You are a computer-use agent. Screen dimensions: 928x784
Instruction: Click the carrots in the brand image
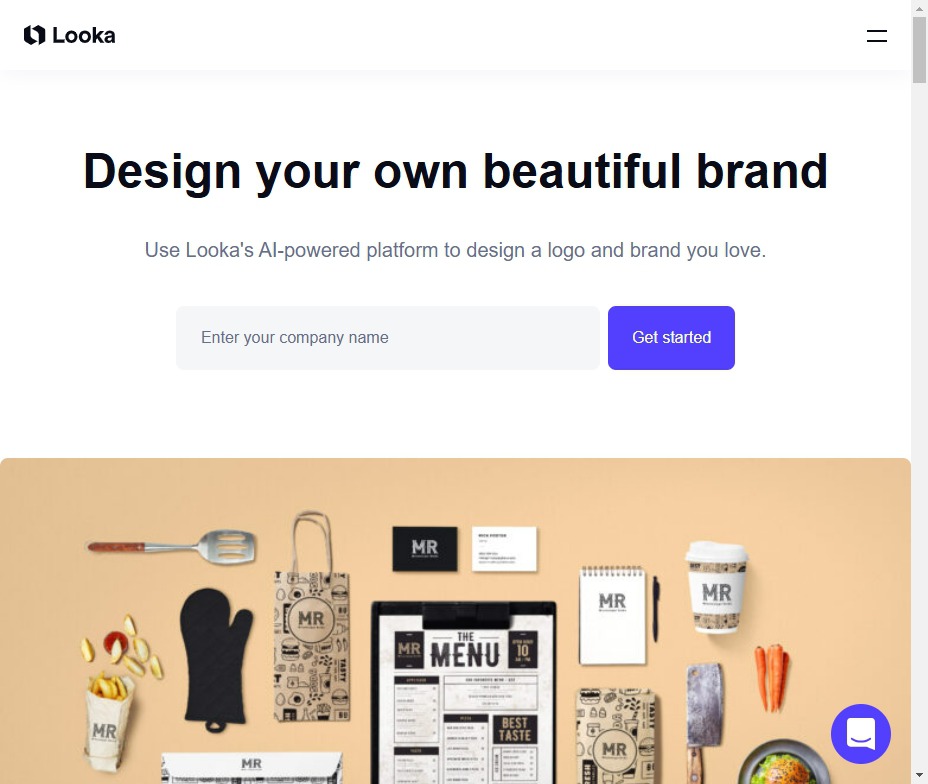coord(772,678)
